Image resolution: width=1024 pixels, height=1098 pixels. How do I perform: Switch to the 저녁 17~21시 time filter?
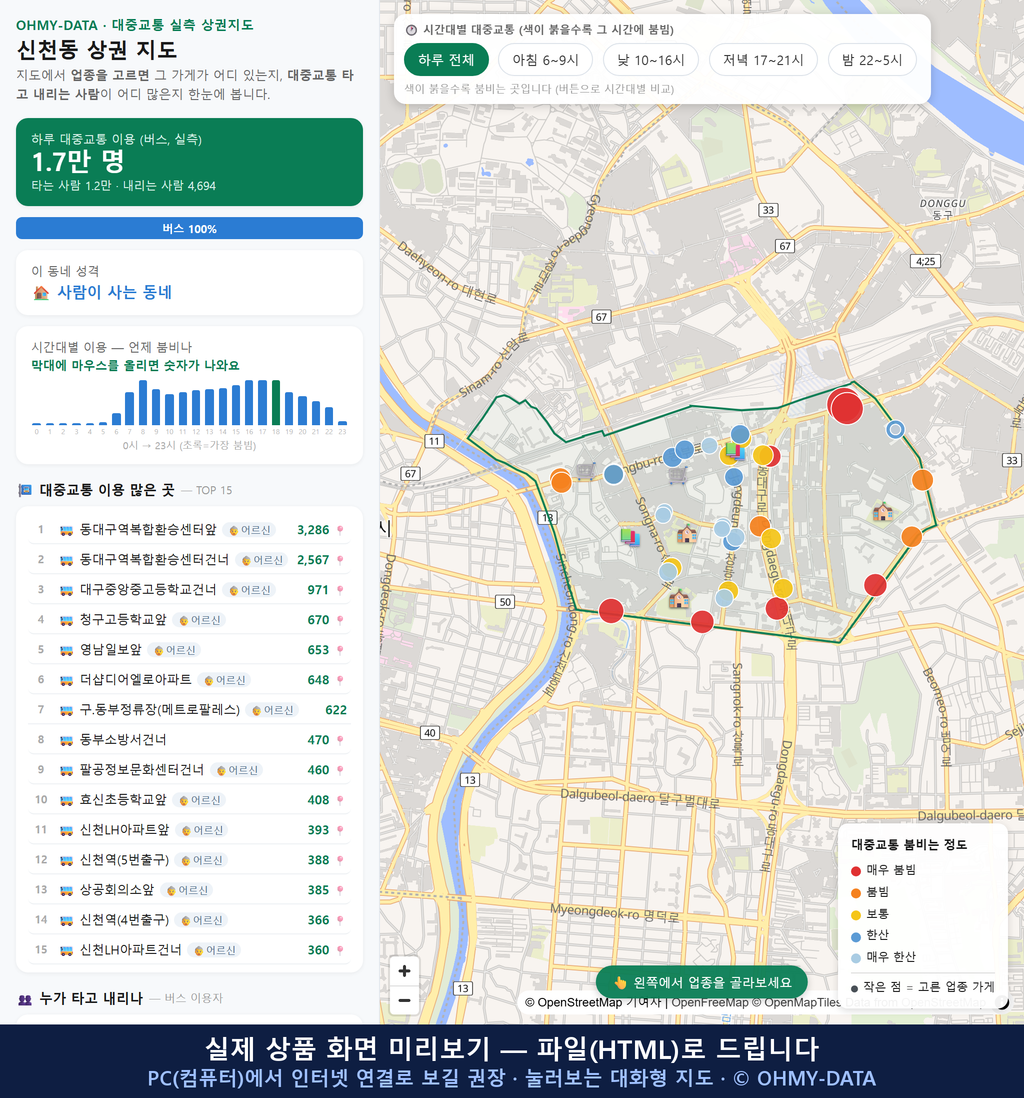click(x=763, y=60)
